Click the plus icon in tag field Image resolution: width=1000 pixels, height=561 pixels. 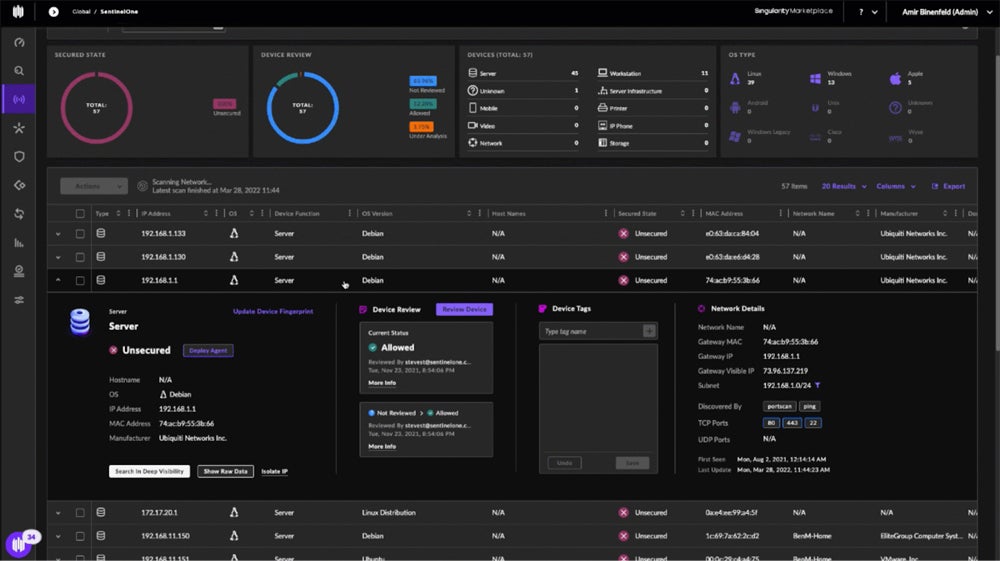coord(649,331)
